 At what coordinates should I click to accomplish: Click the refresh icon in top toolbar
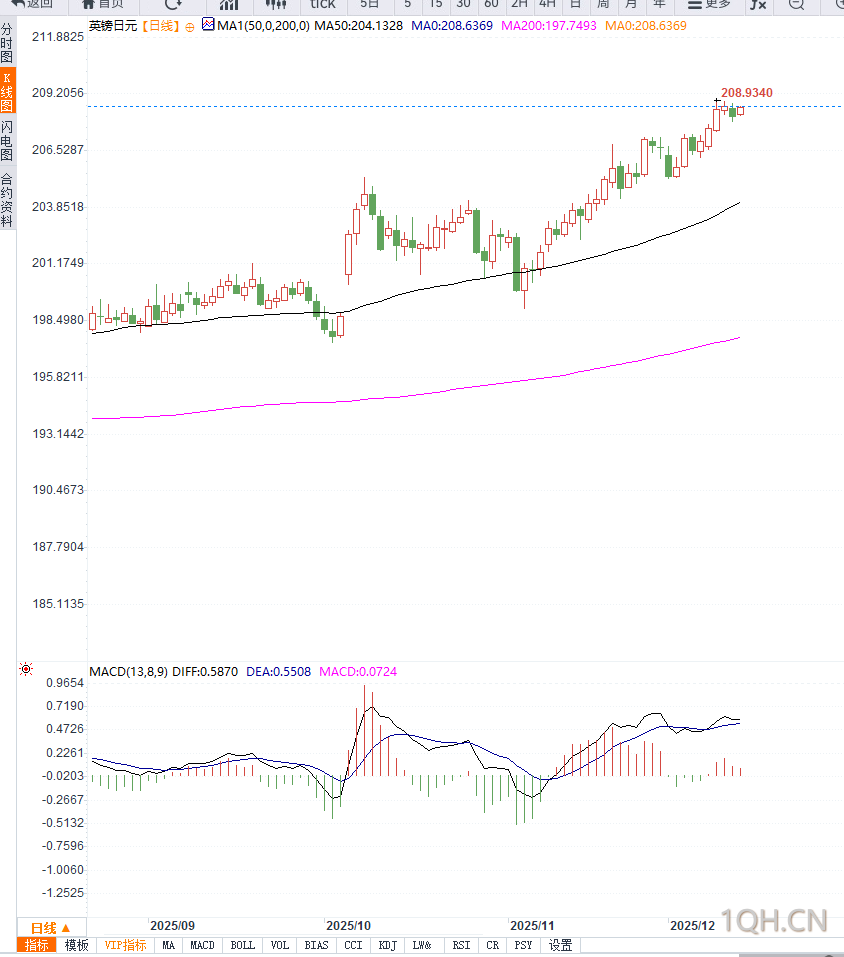coord(173,4)
